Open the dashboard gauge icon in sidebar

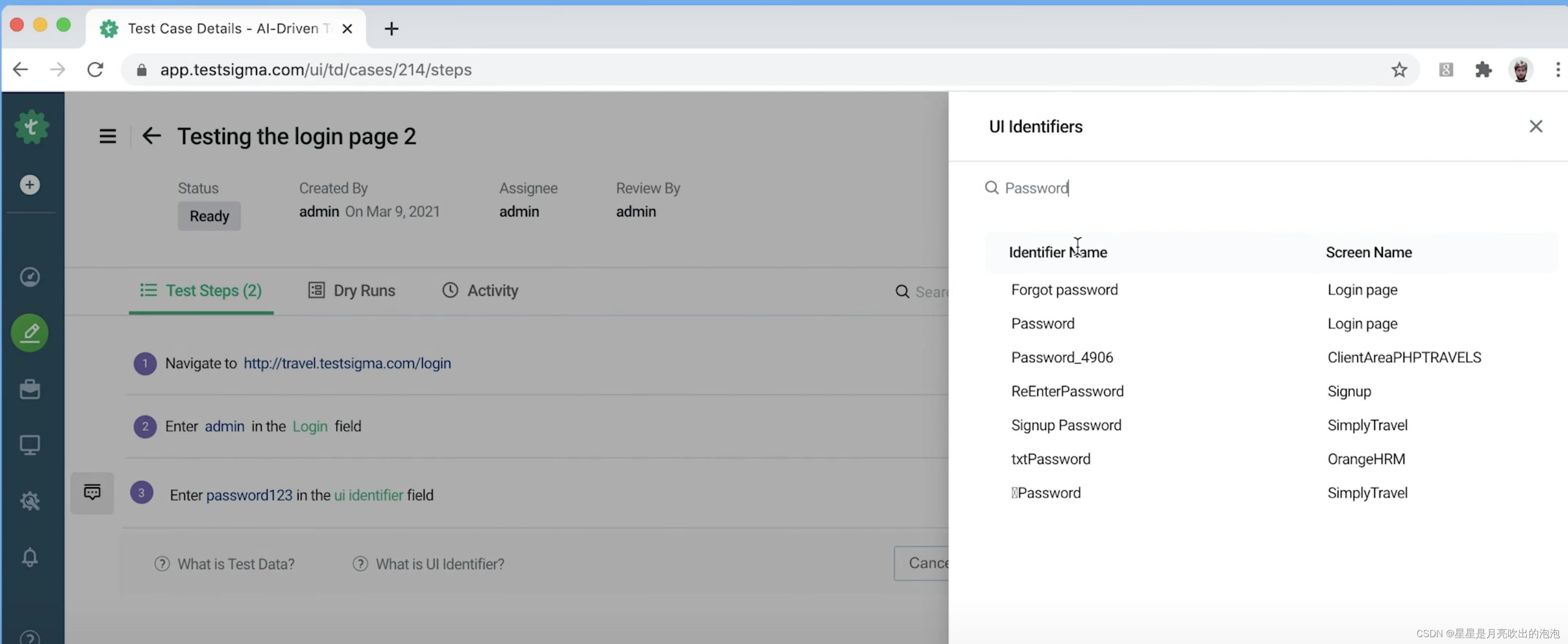tap(30, 277)
